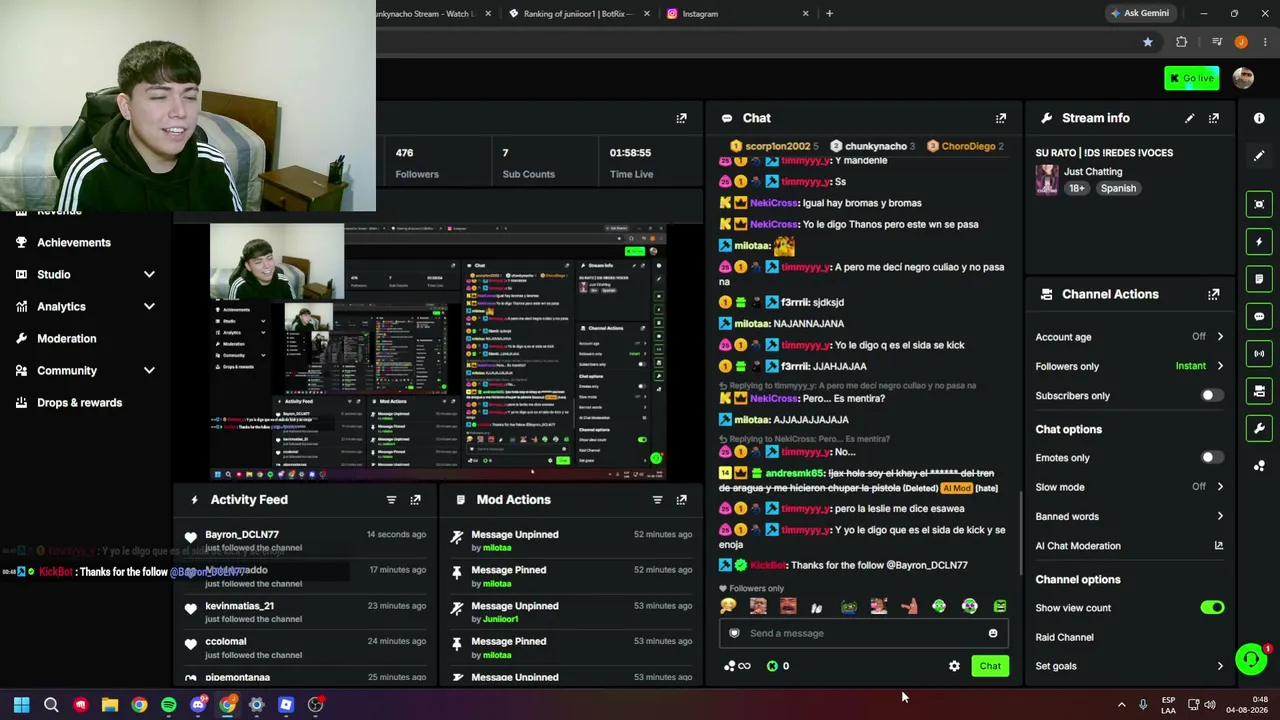Expand the Studio sidebar section
The image size is (1280, 720).
149,274
